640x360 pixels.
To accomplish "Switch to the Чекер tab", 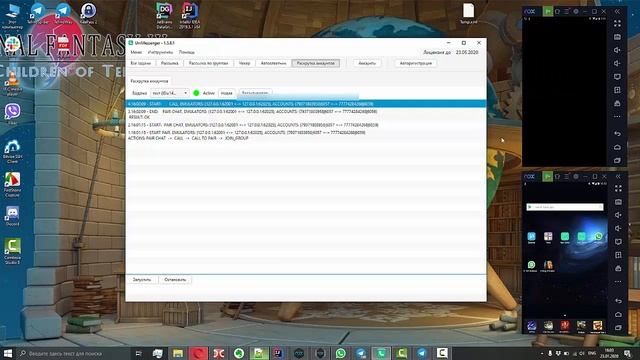I will tap(244, 63).
